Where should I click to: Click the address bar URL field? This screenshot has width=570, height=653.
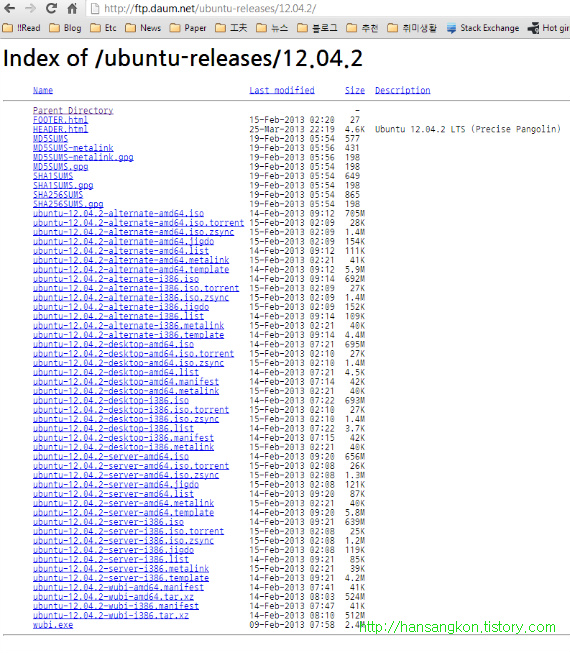(329, 8)
